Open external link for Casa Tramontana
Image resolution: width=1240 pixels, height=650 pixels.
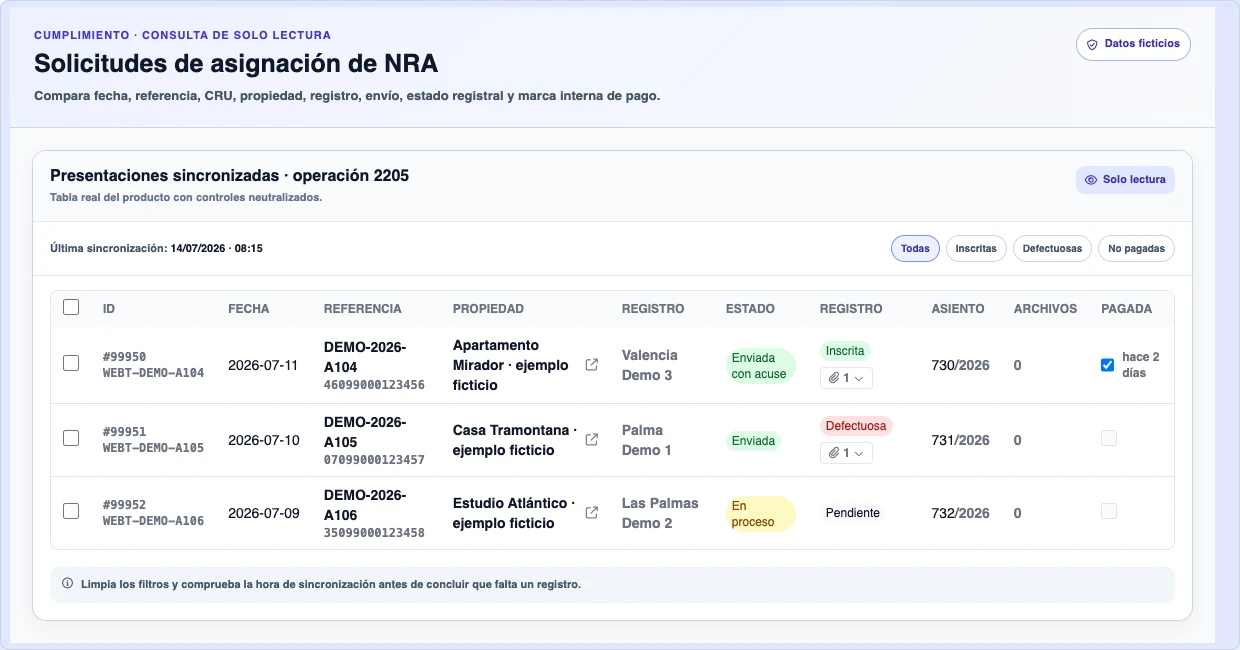(591, 440)
